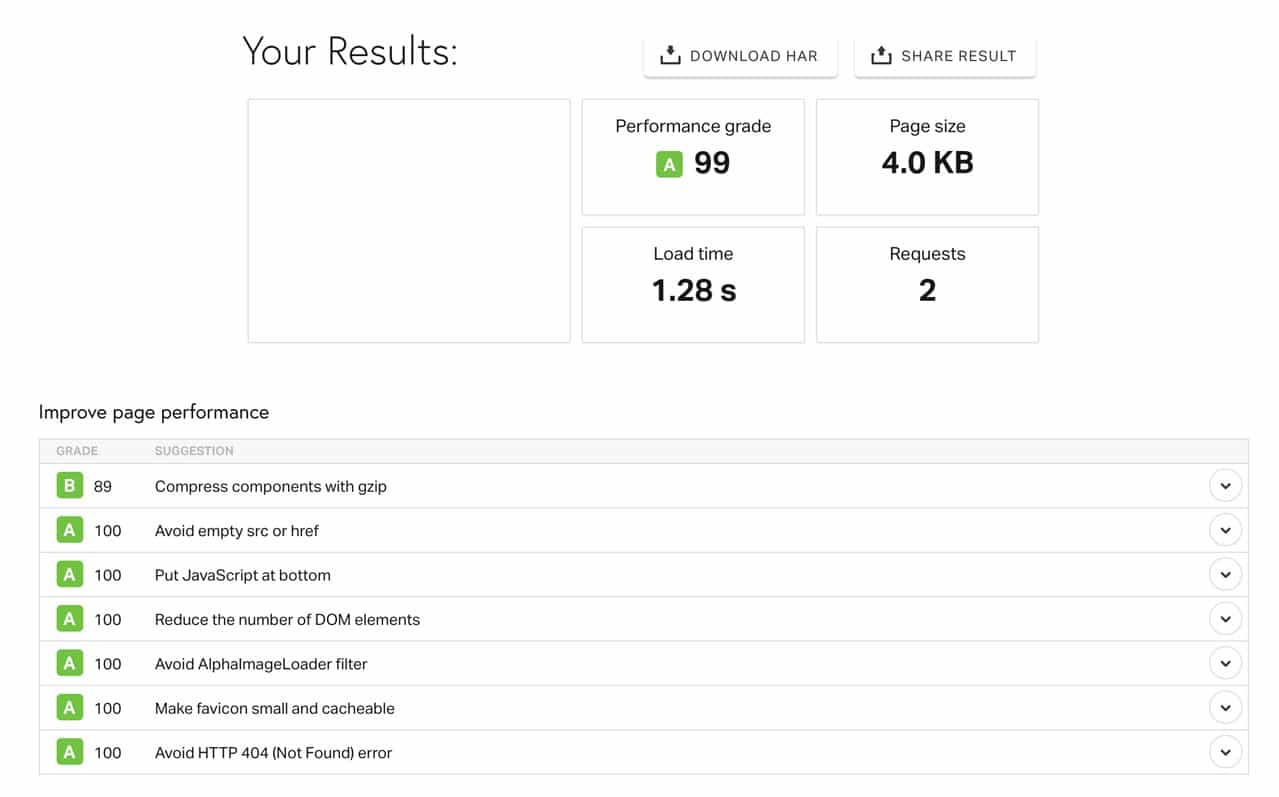
Task: Click the SHARE RESULT button
Action: 943,55
